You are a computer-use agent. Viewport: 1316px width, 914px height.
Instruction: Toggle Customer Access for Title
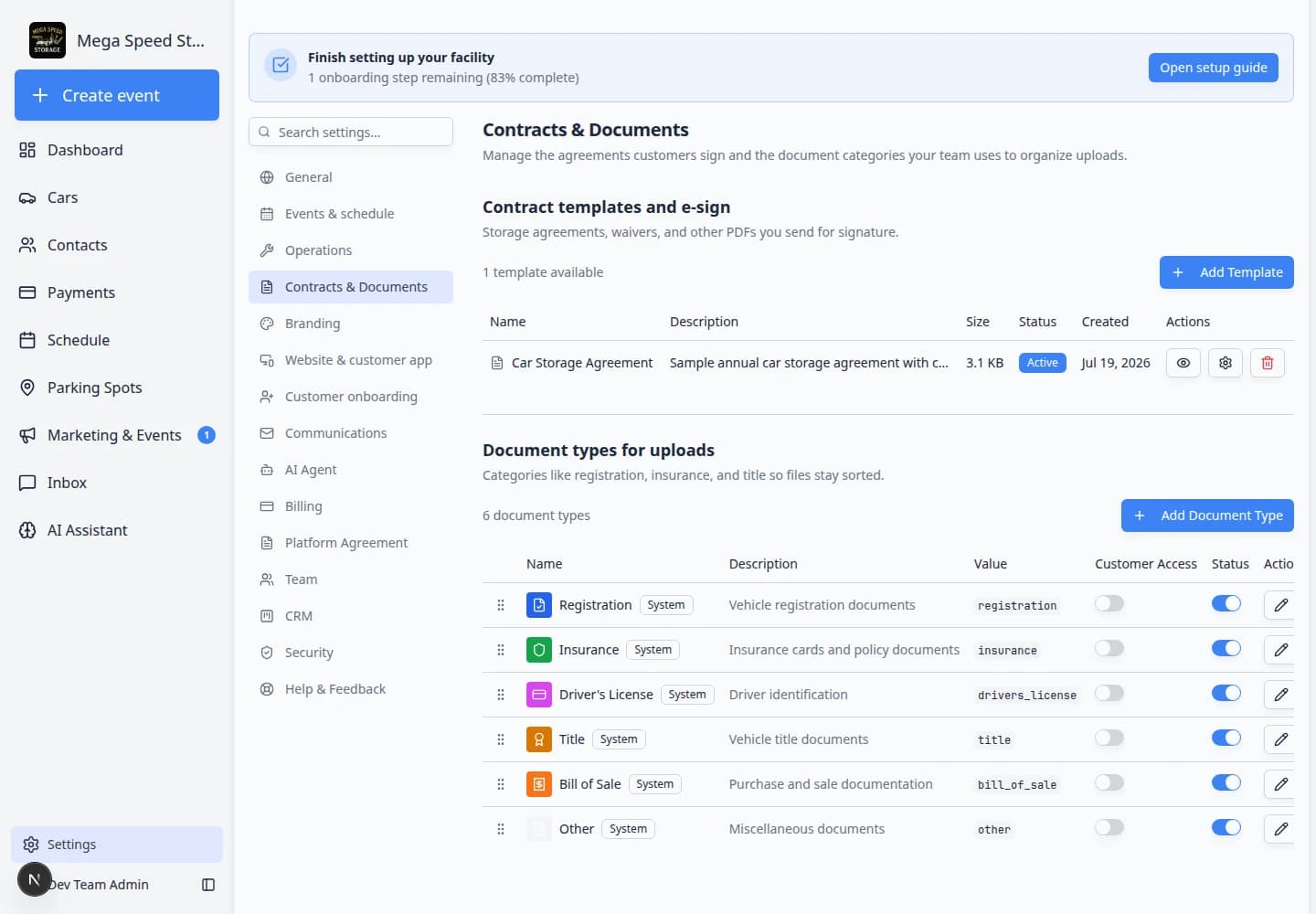1109,738
